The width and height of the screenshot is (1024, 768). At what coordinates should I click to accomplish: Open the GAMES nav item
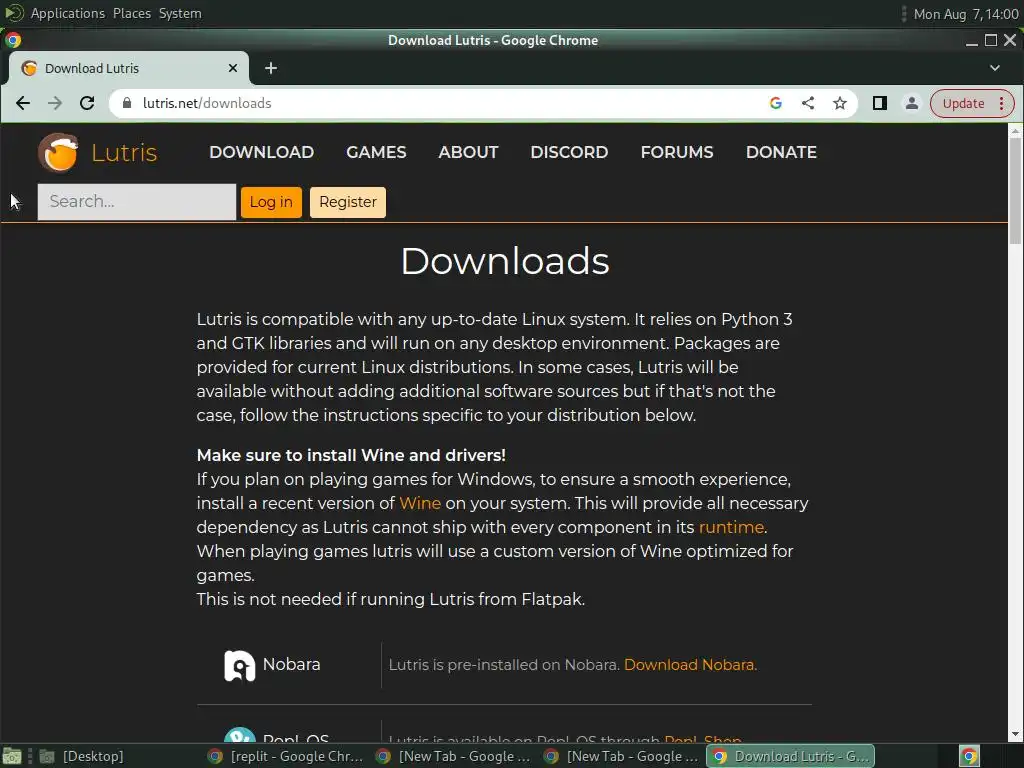click(x=376, y=152)
